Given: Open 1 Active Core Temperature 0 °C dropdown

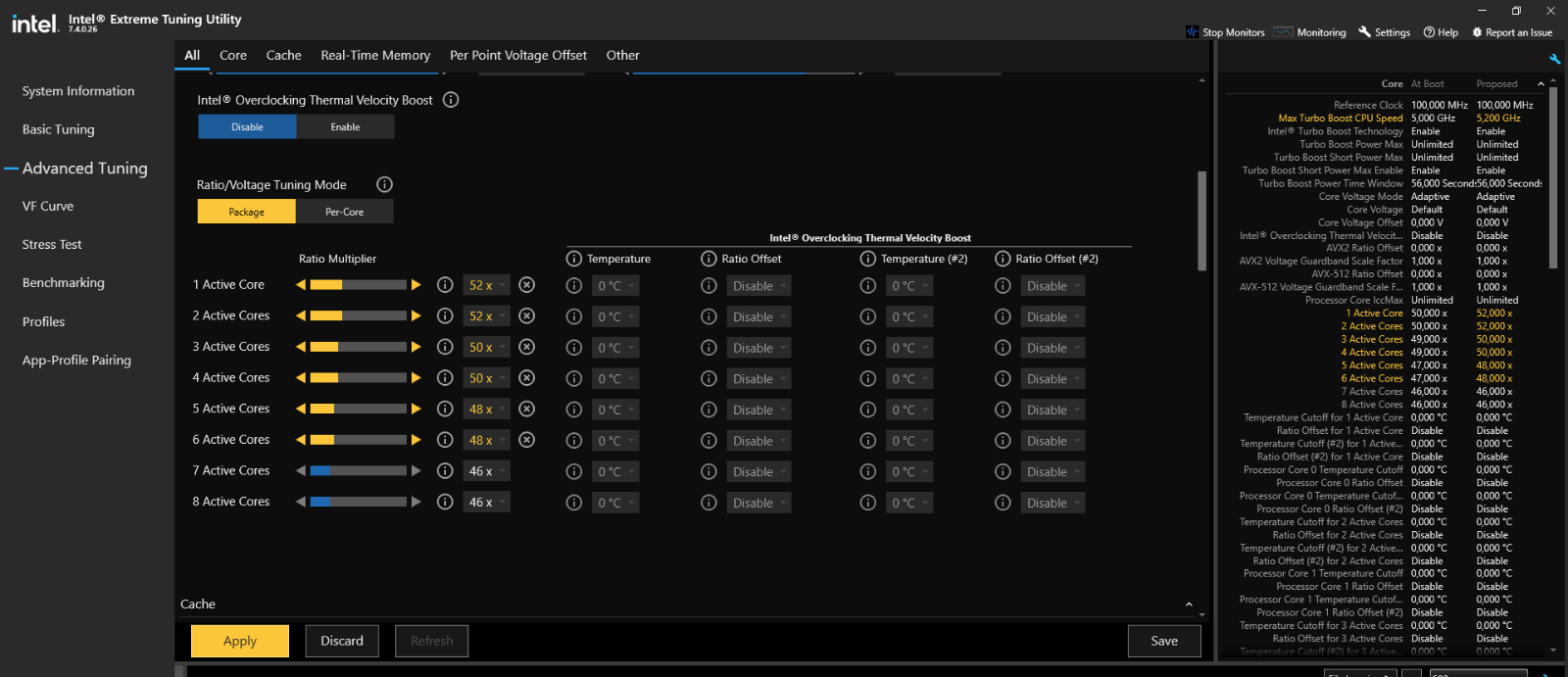Looking at the screenshot, I should pos(615,286).
